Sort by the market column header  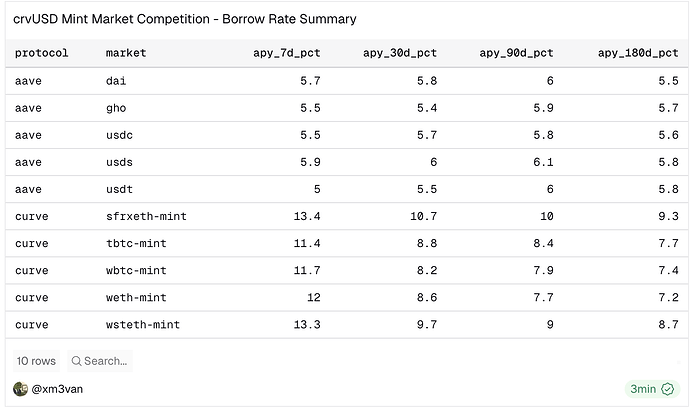coord(126,53)
